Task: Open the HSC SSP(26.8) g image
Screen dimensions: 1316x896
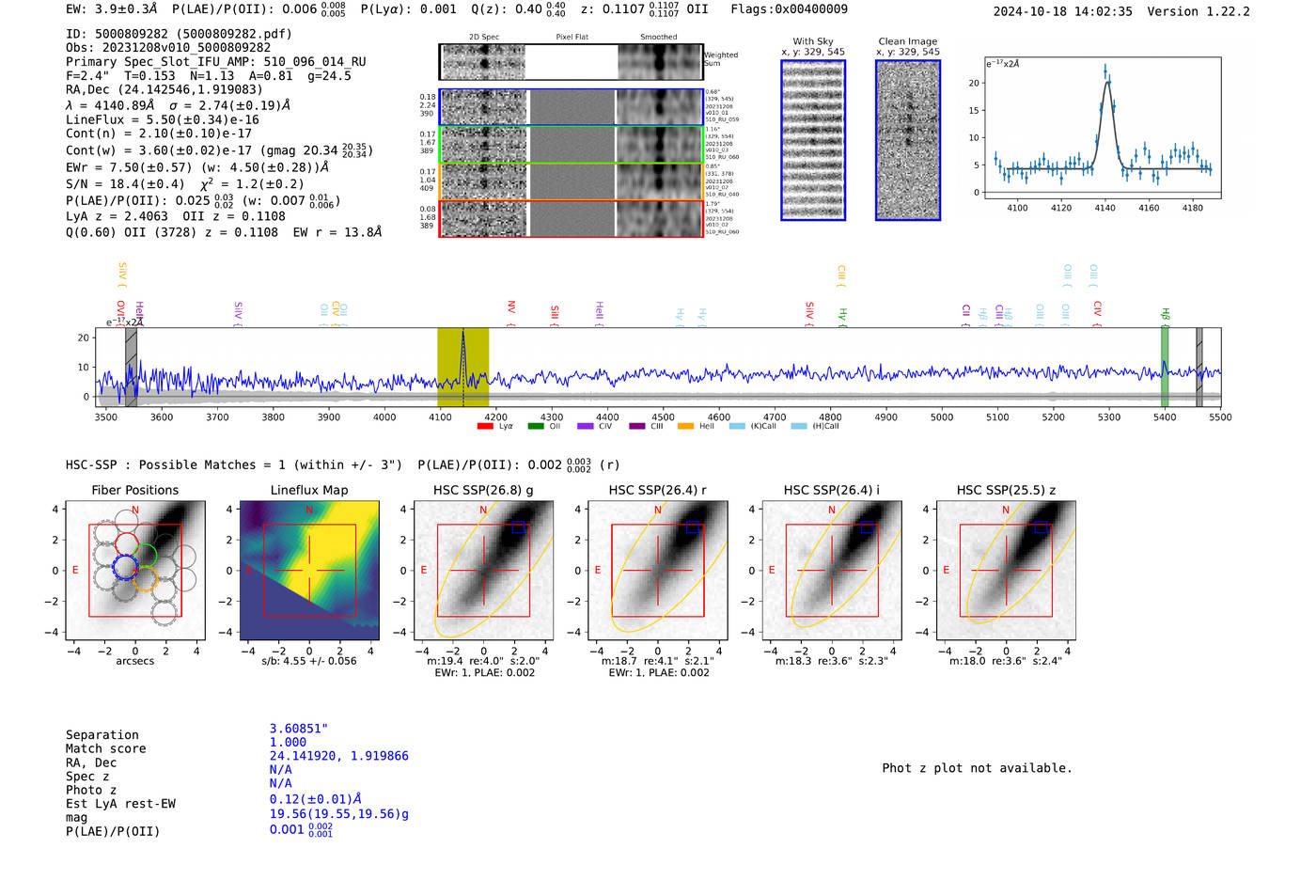Action: 483,571
